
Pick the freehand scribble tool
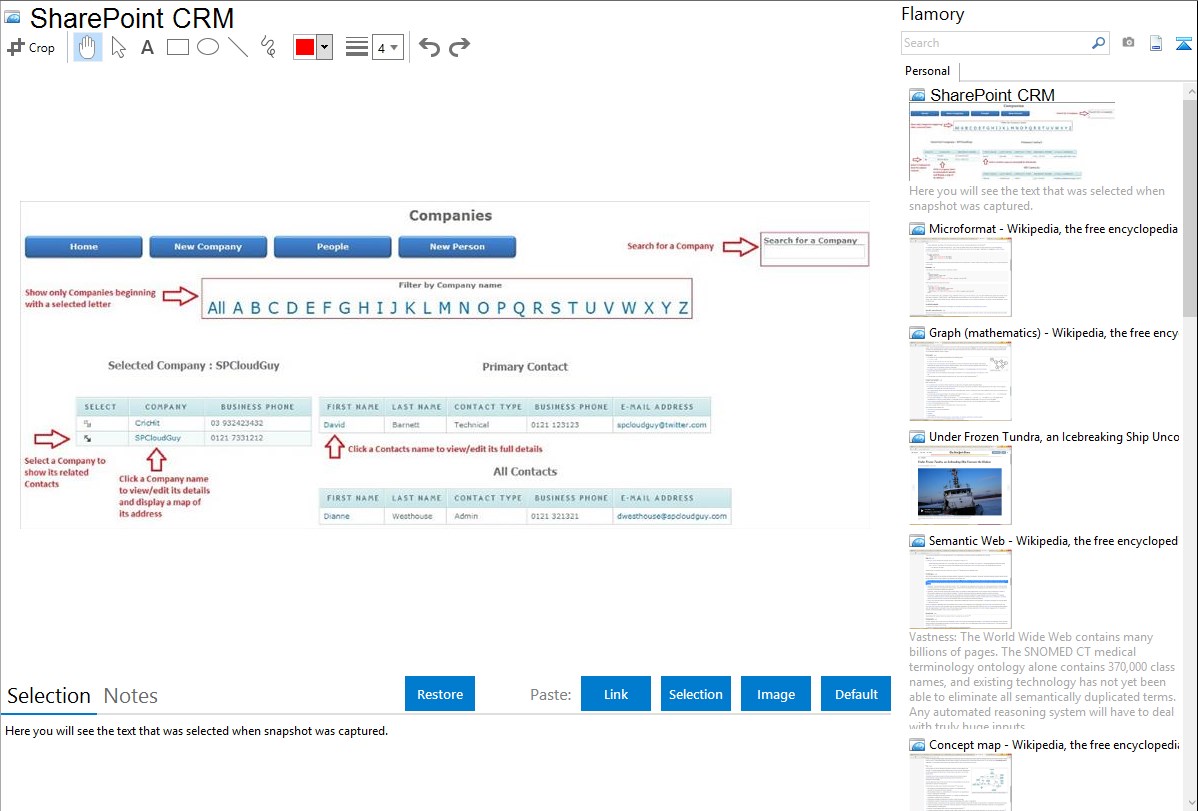268,47
